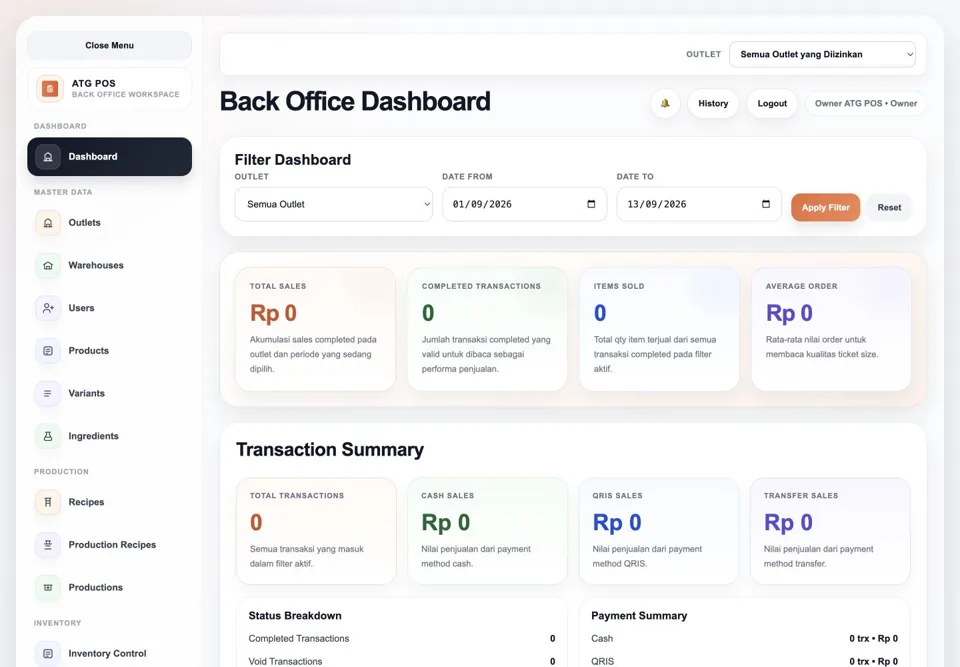Viewport: 960px width, 667px height.
Task: Click the Outlets store icon
Action: coord(48,223)
